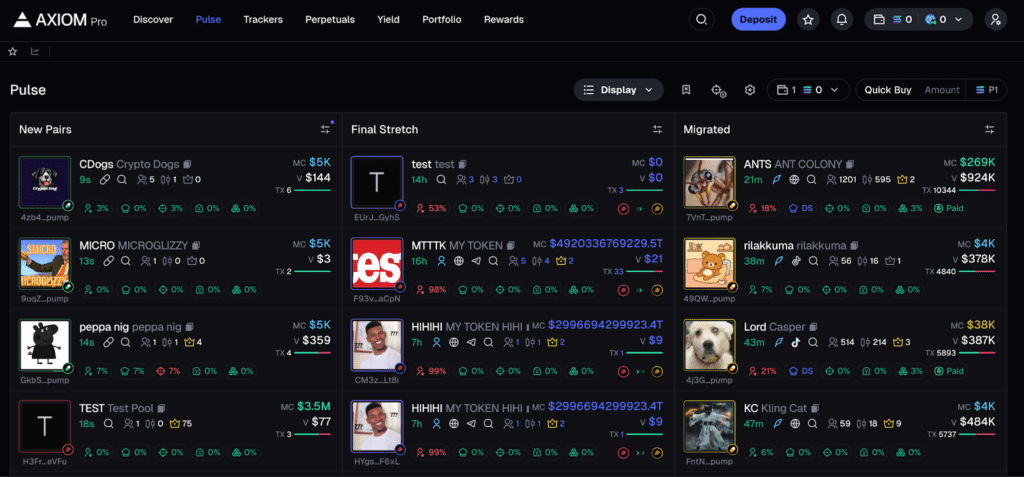Screen dimensions: 1024x477
Task: Click the DS badge on ANTS row
Action: (x=801, y=208)
